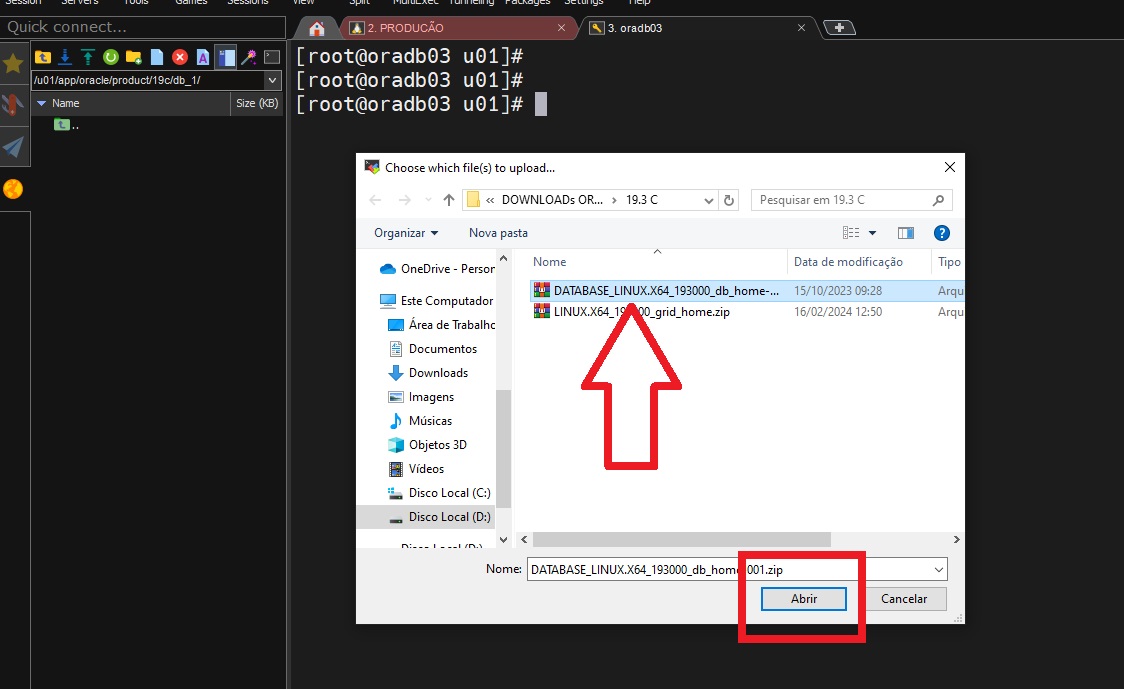Refresh the SFTP folder with green circle icon
1124x689 pixels.
[x=110, y=57]
